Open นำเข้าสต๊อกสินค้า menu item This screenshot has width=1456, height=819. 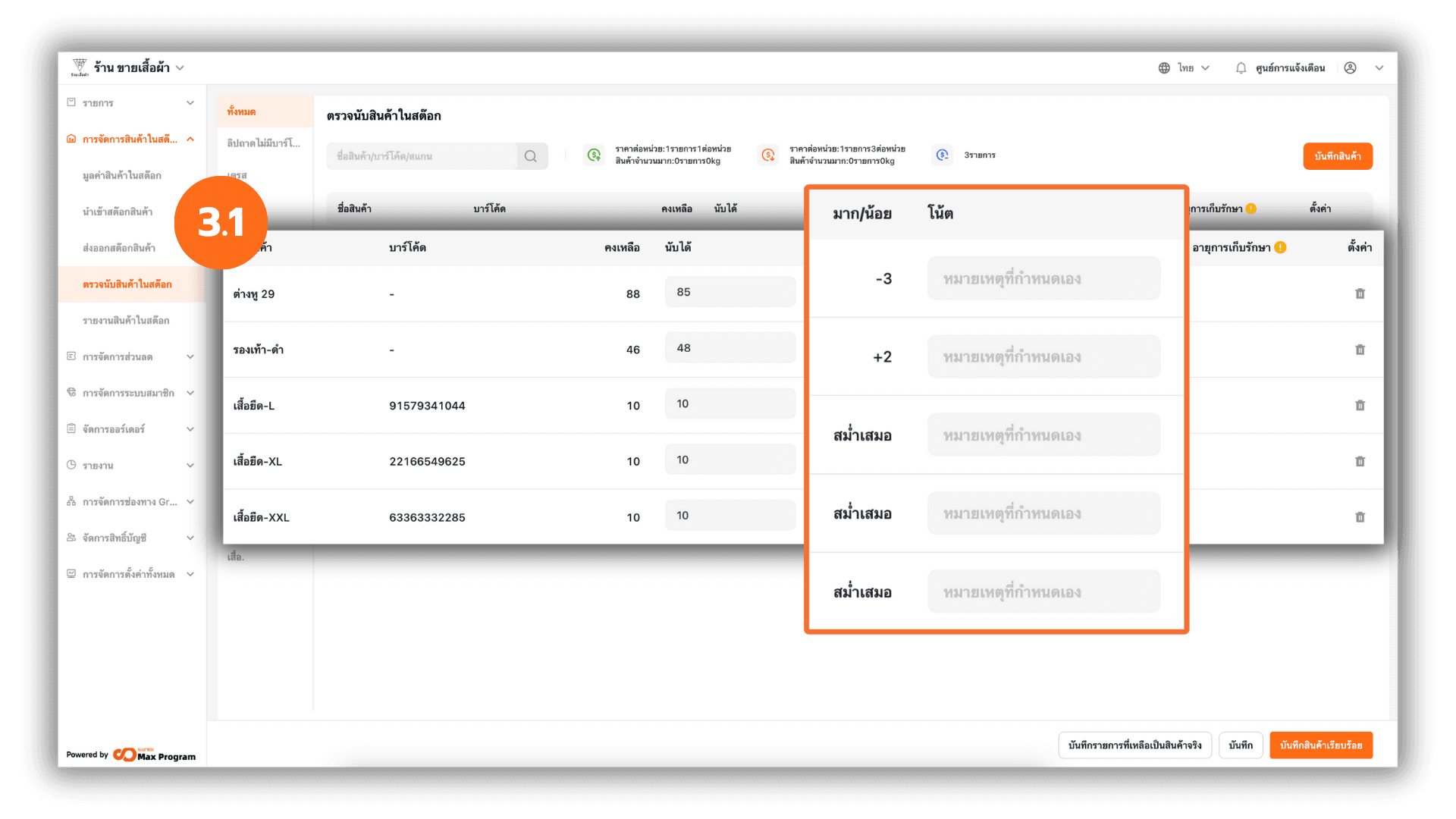click(118, 212)
